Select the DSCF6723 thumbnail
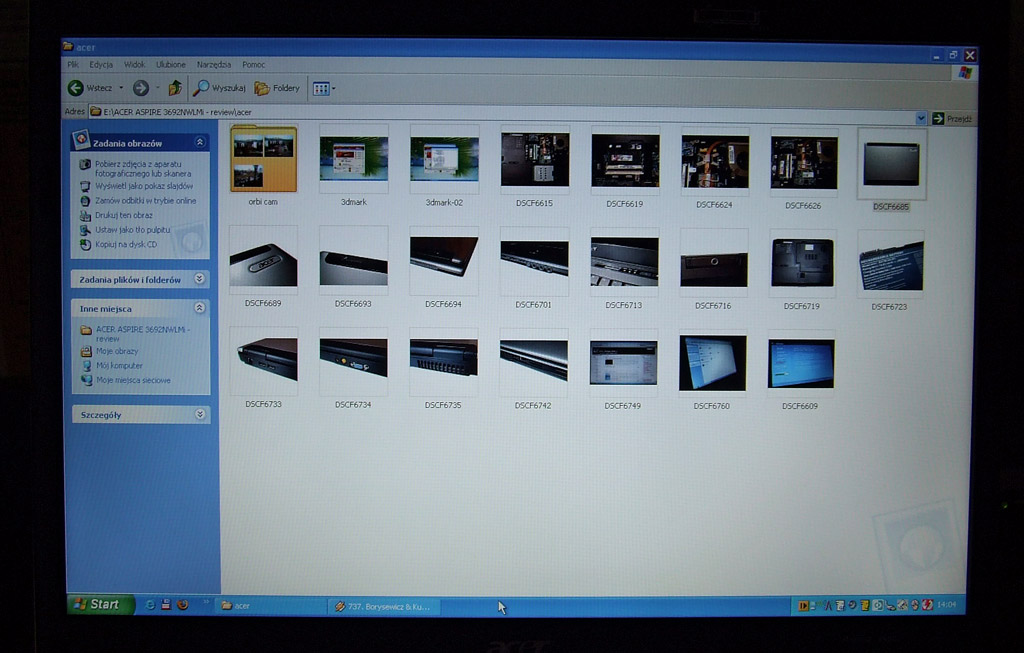The image size is (1024, 653). (890, 264)
